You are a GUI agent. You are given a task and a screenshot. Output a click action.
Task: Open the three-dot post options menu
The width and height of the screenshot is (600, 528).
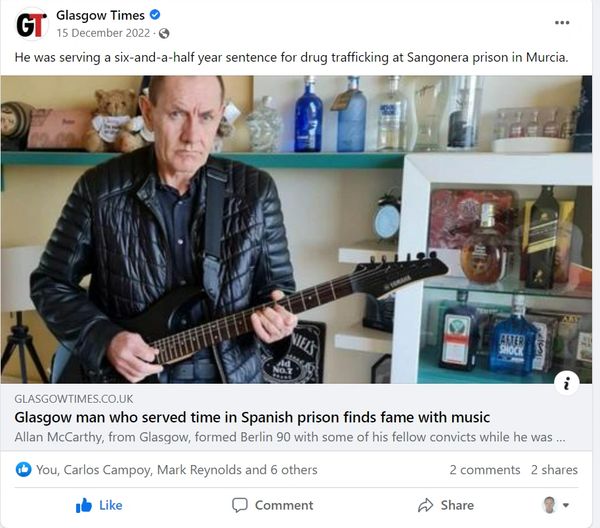point(562,23)
